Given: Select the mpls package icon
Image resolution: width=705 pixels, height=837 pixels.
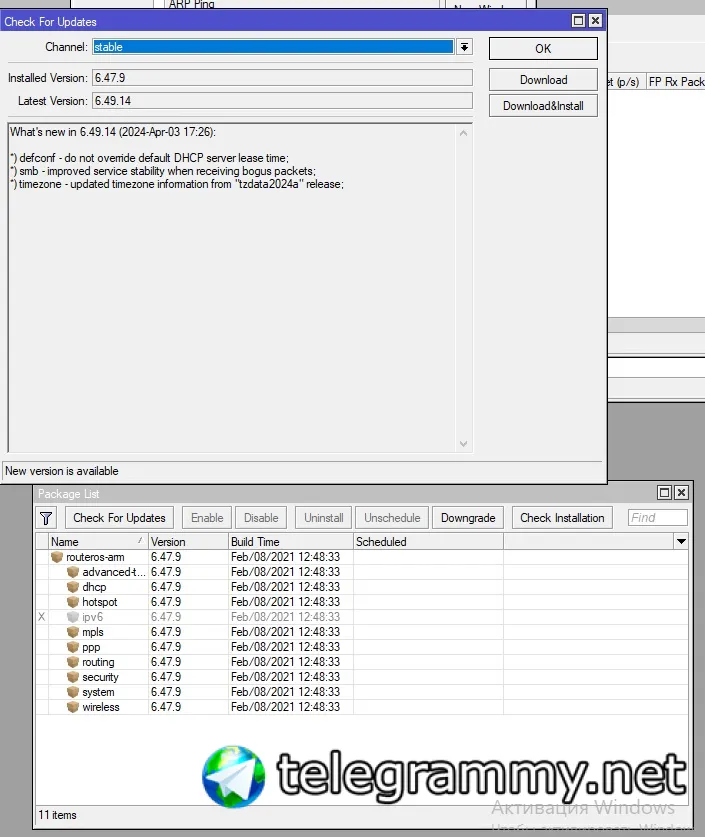Looking at the screenshot, I should [x=73, y=632].
